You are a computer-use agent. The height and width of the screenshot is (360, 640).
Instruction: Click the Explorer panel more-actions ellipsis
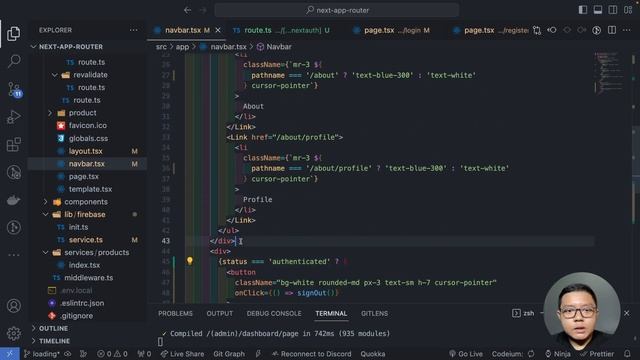133,30
